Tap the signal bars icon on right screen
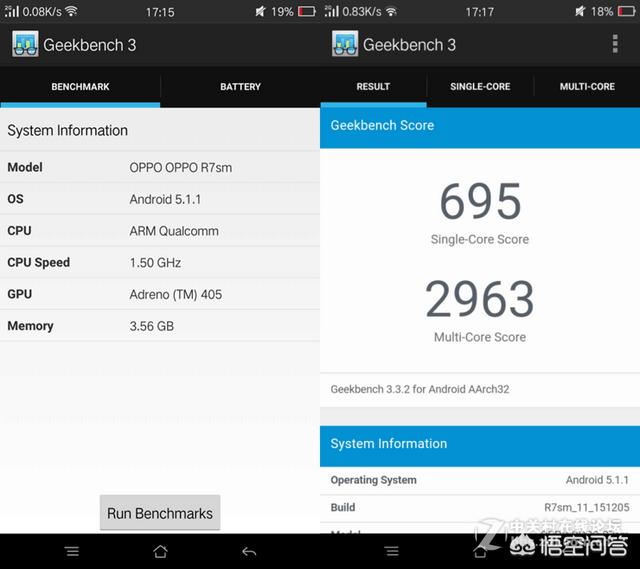The width and height of the screenshot is (640, 569). pos(331,11)
